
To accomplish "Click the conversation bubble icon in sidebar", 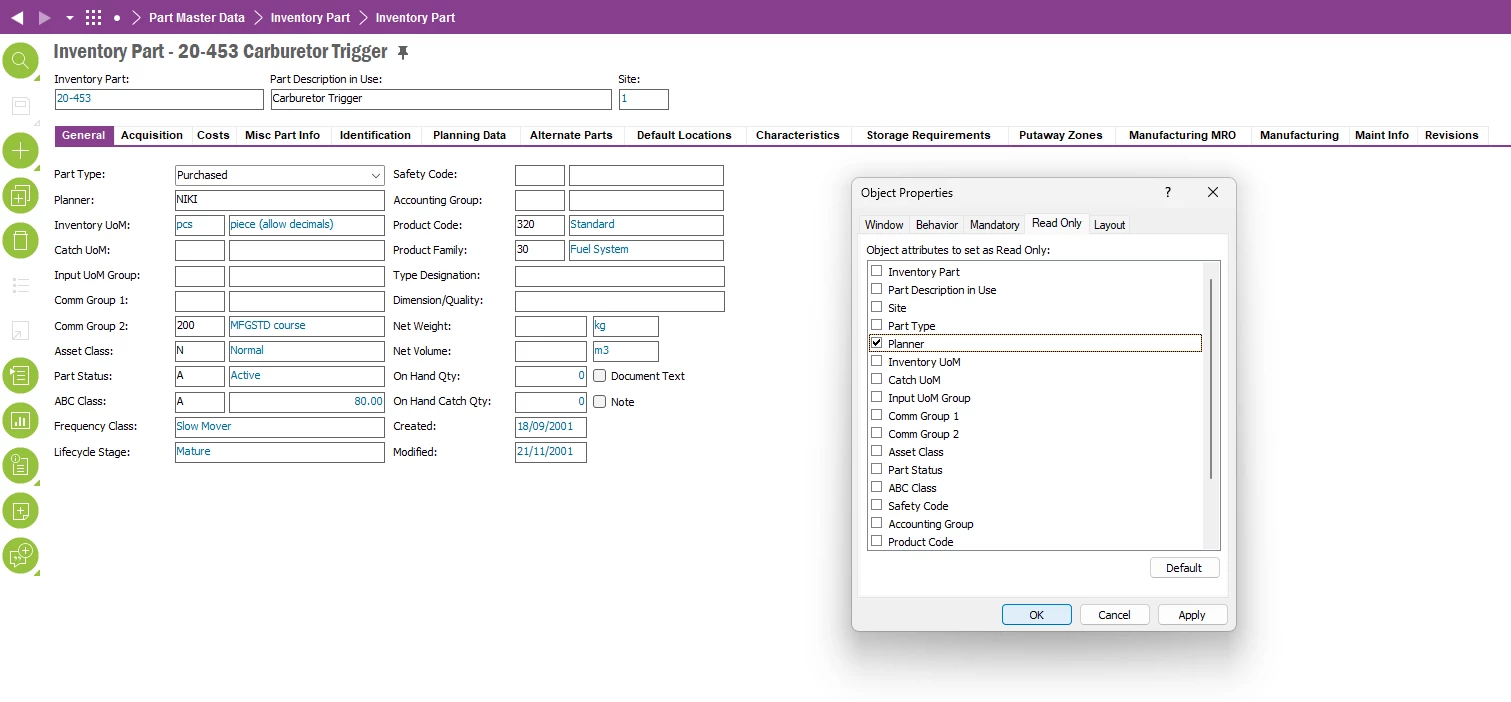I will pos(20,555).
